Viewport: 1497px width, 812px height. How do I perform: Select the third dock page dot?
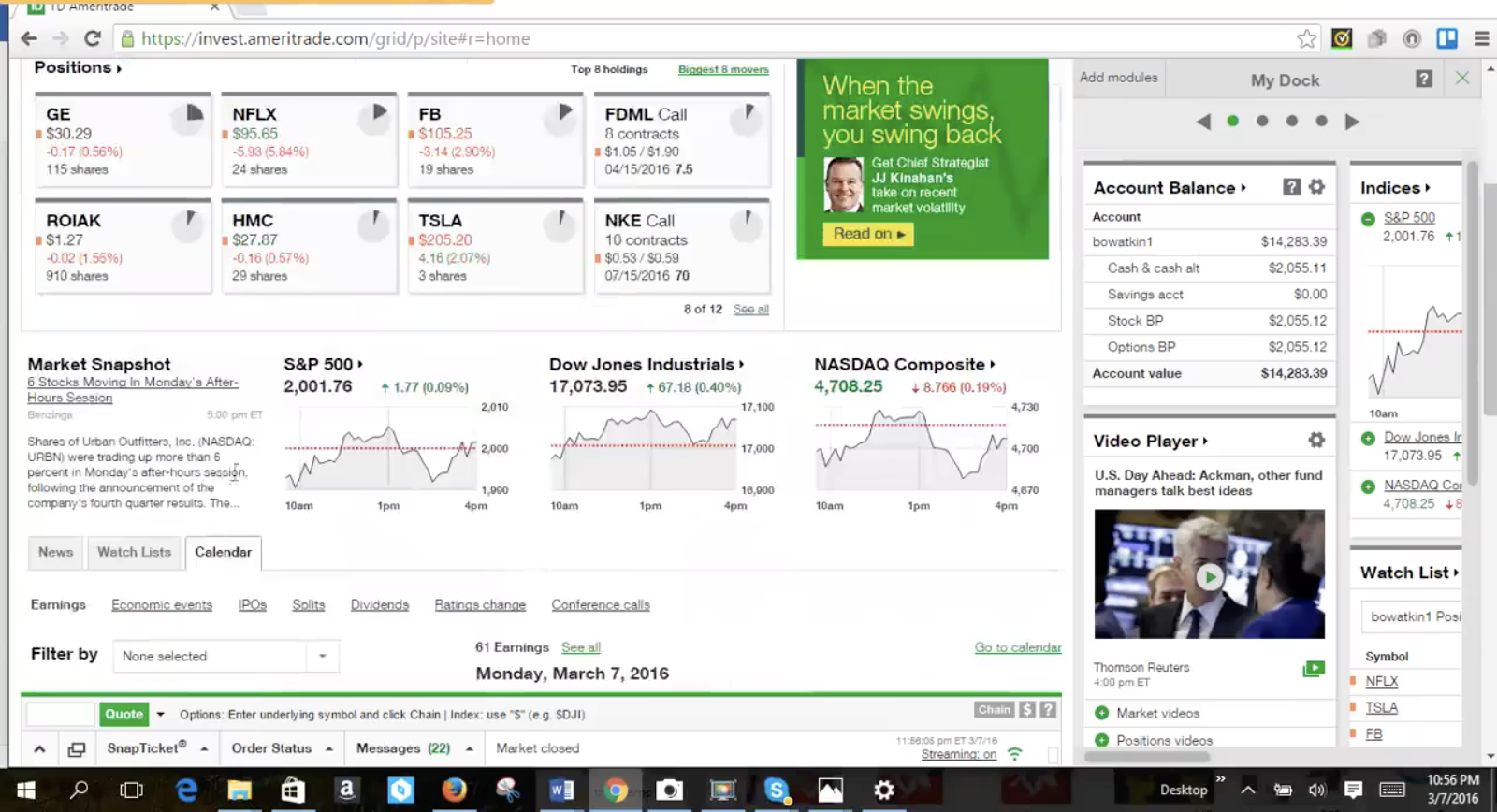pos(1292,121)
